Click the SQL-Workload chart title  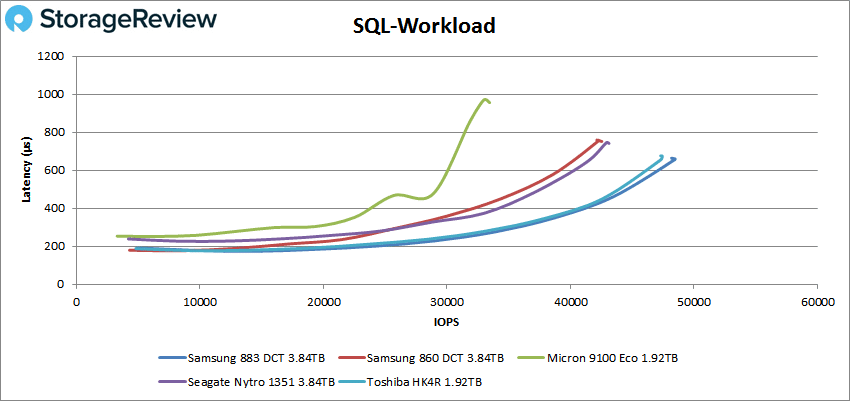424,25
